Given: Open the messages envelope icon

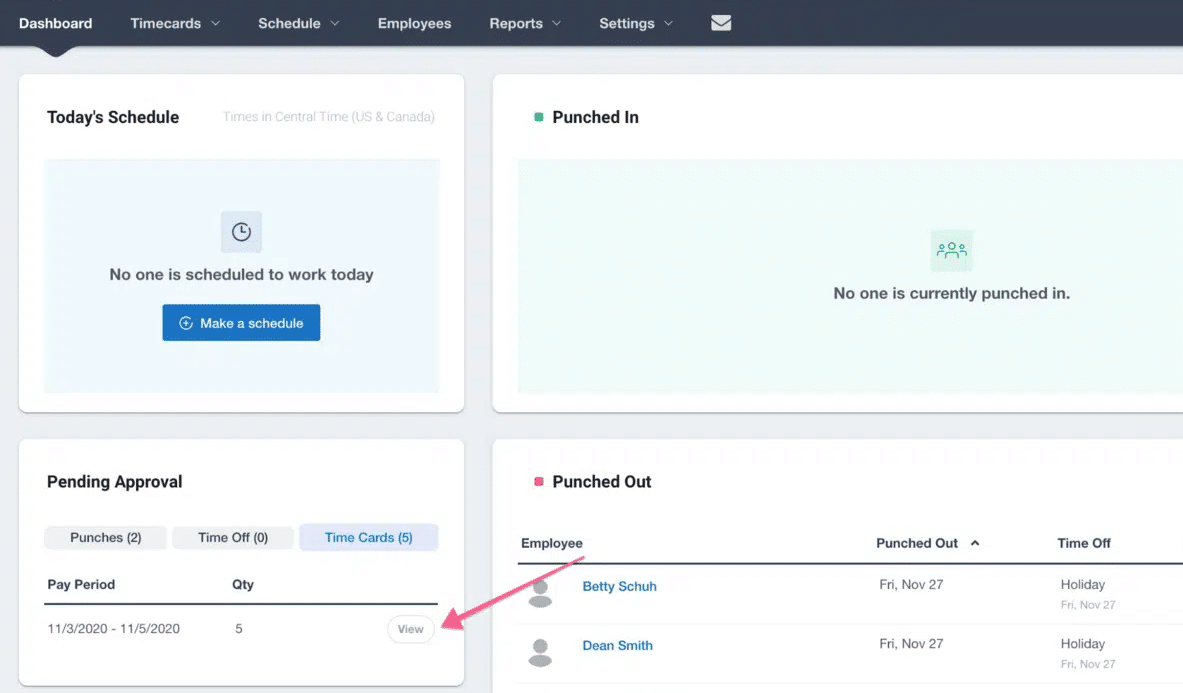Looking at the screenshot, I should tap(721, 23).
